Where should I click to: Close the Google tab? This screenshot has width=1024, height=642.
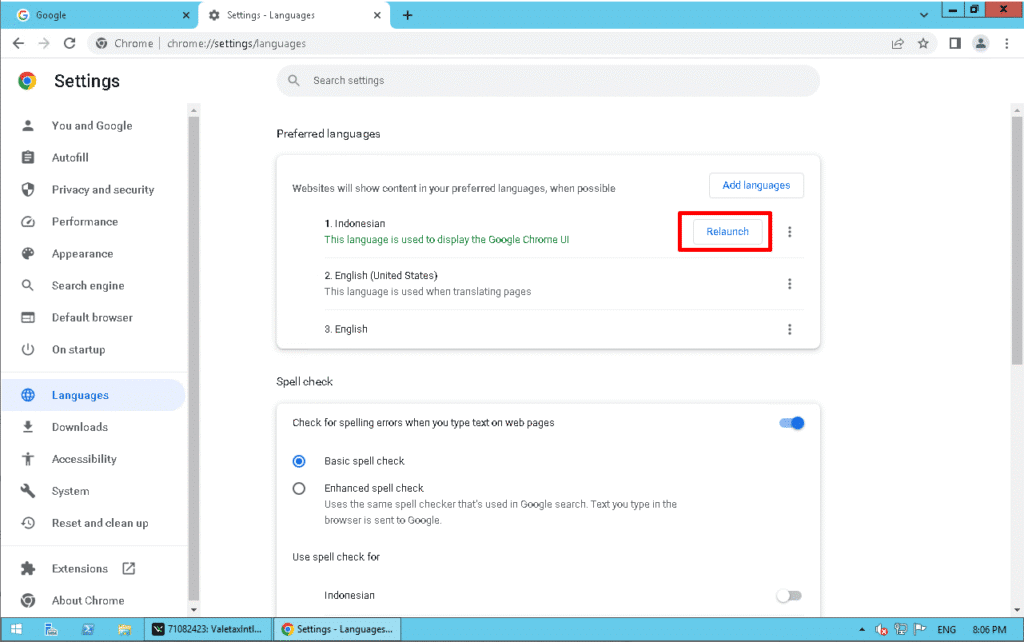pyautogui.click(x=186, y=15)
